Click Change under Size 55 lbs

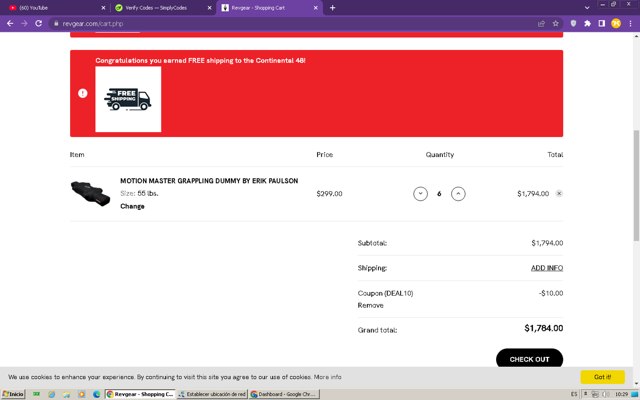tap(132, 206)
